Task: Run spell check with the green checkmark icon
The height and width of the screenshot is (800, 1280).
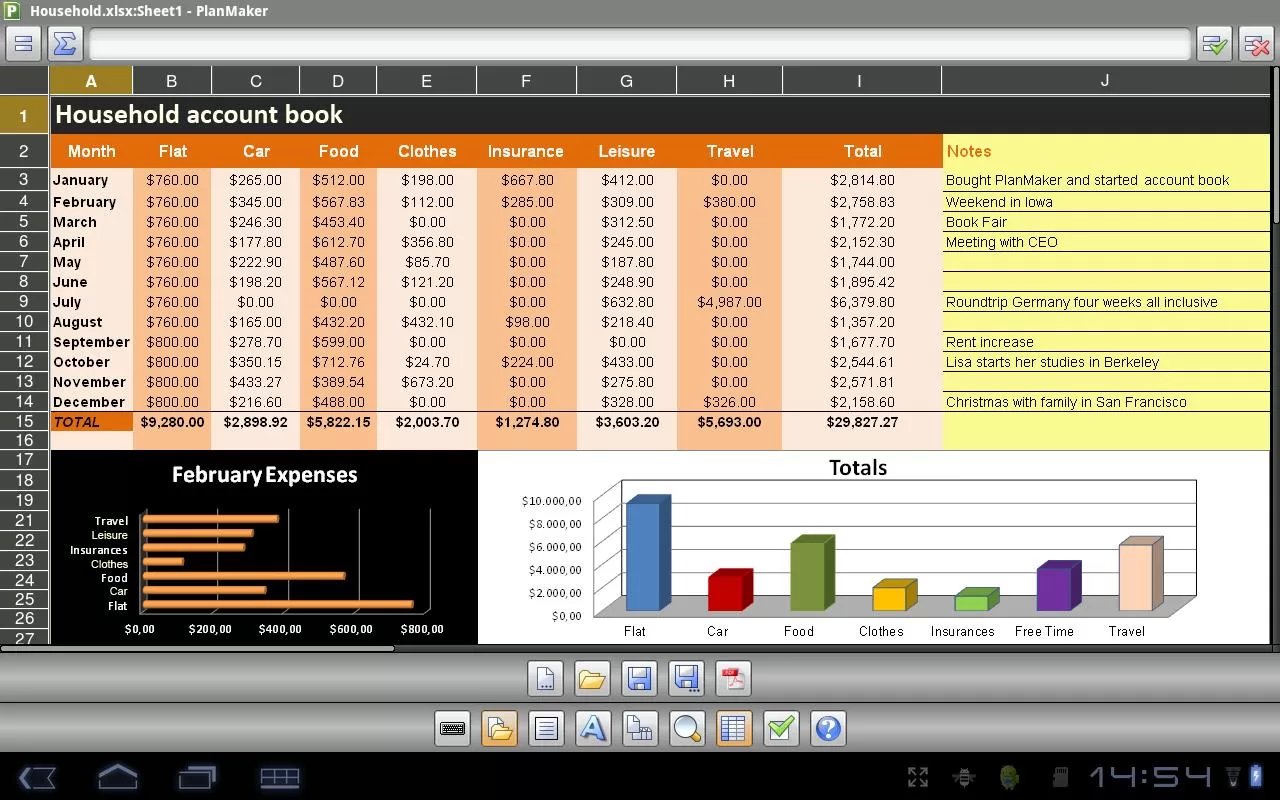Action: pos(781,728)
